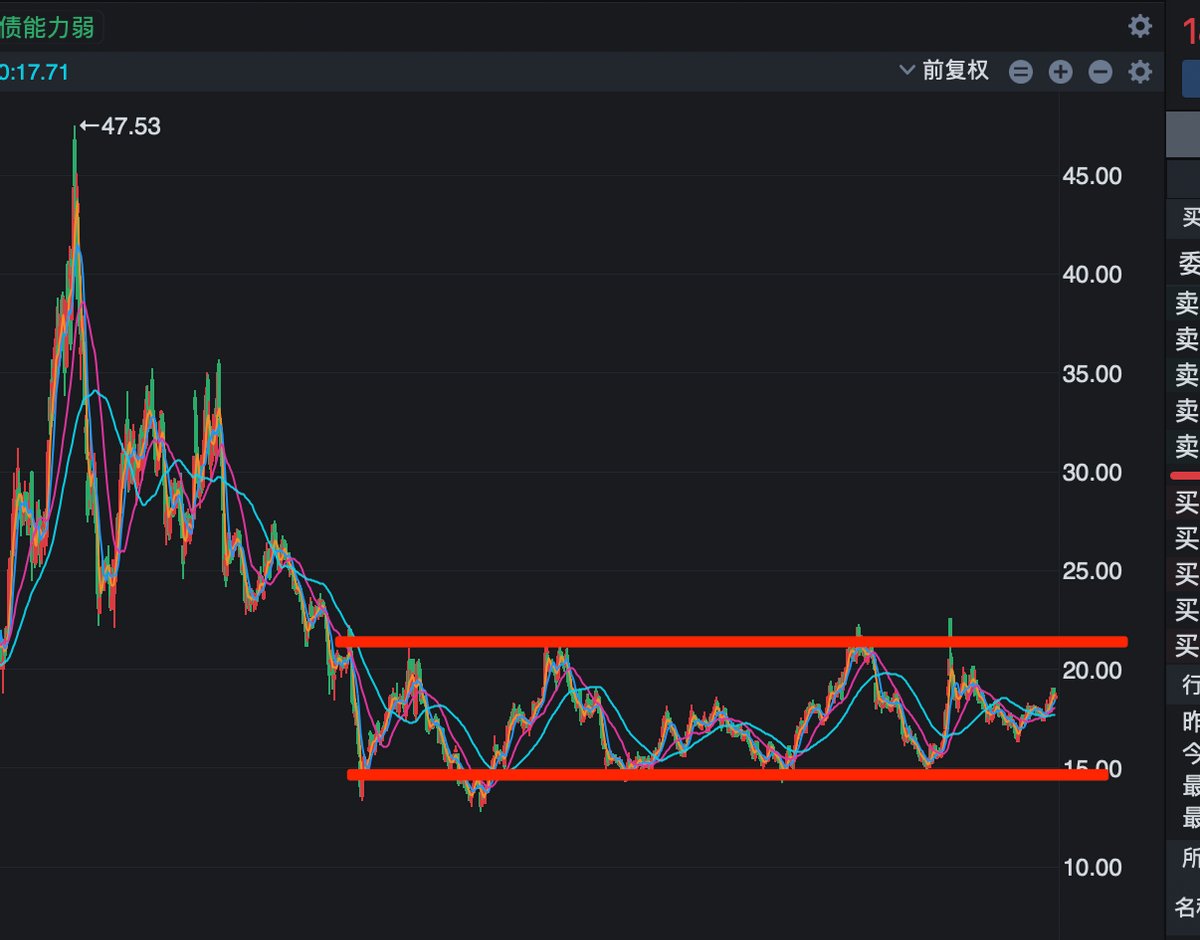Reset chart zoom with the equals icon

[x=1020, y=72]
